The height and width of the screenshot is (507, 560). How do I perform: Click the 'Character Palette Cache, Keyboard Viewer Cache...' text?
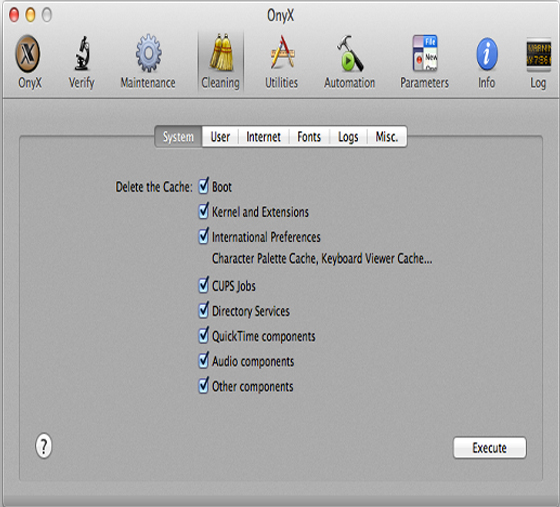click(x=322, y=258)
